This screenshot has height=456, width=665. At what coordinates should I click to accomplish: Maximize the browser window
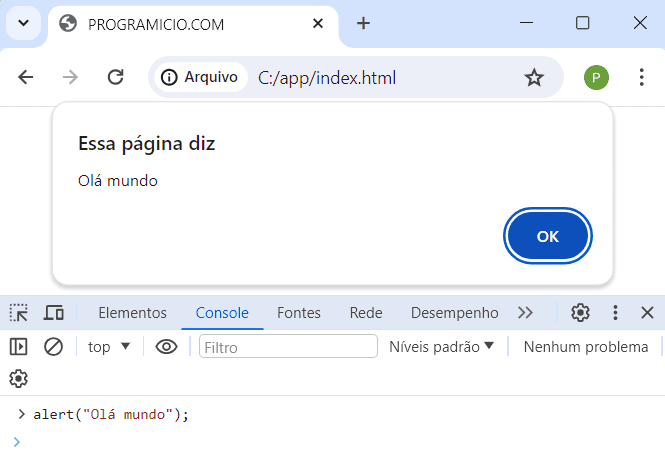(582, 23)
